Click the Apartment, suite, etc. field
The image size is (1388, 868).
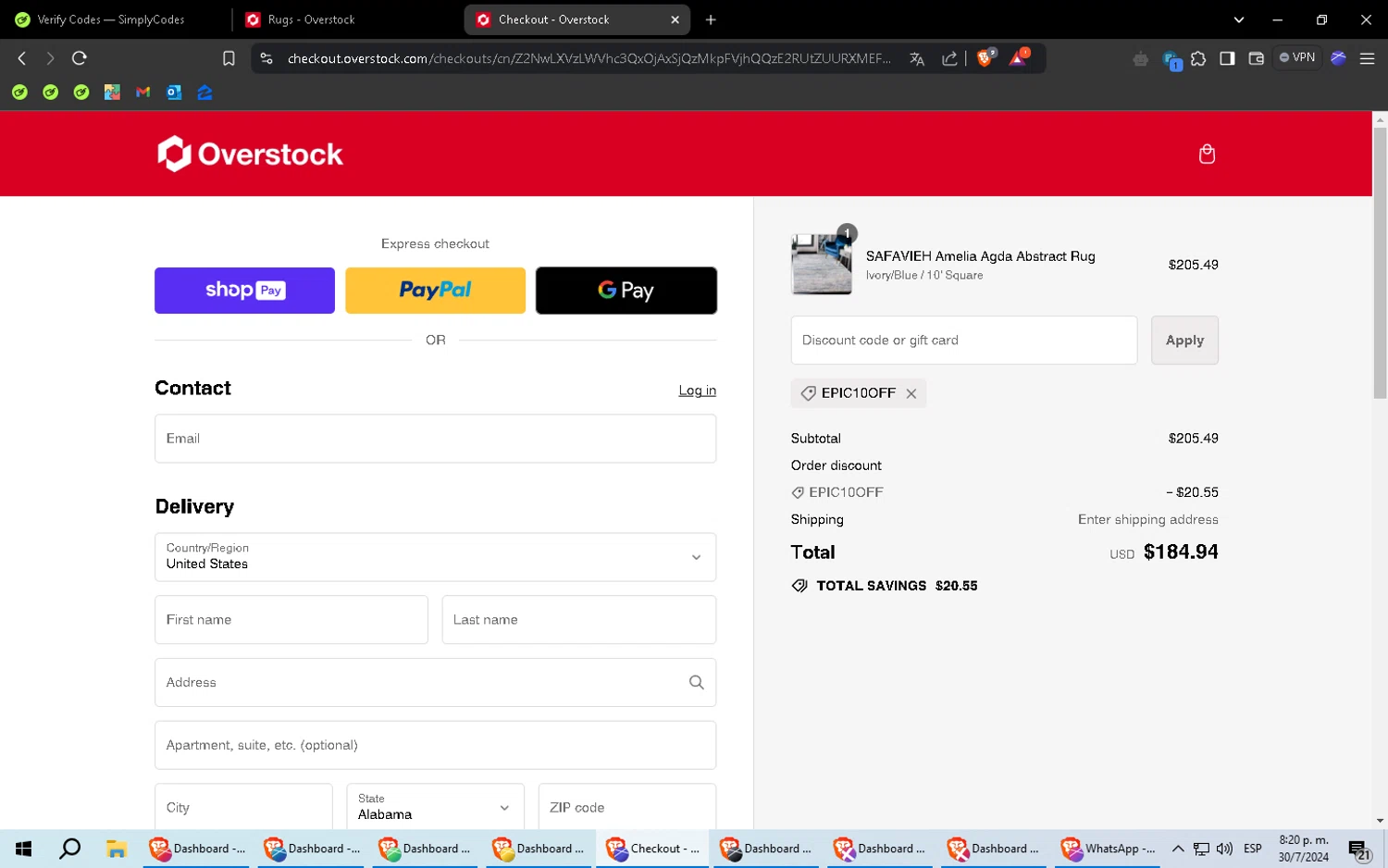pyautogui.click(x=435, y=745)
